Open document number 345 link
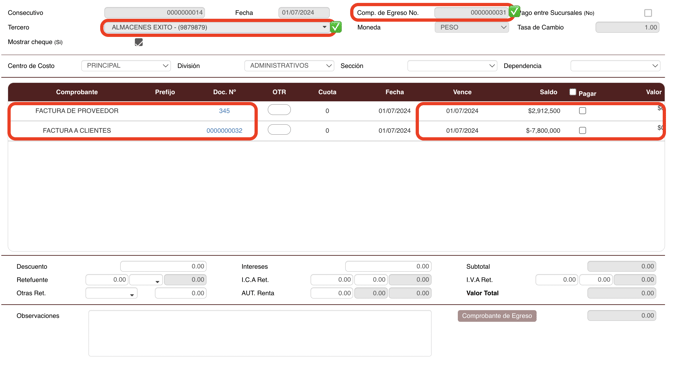Screen dimensions: 688x382 (x=224, y=111)
